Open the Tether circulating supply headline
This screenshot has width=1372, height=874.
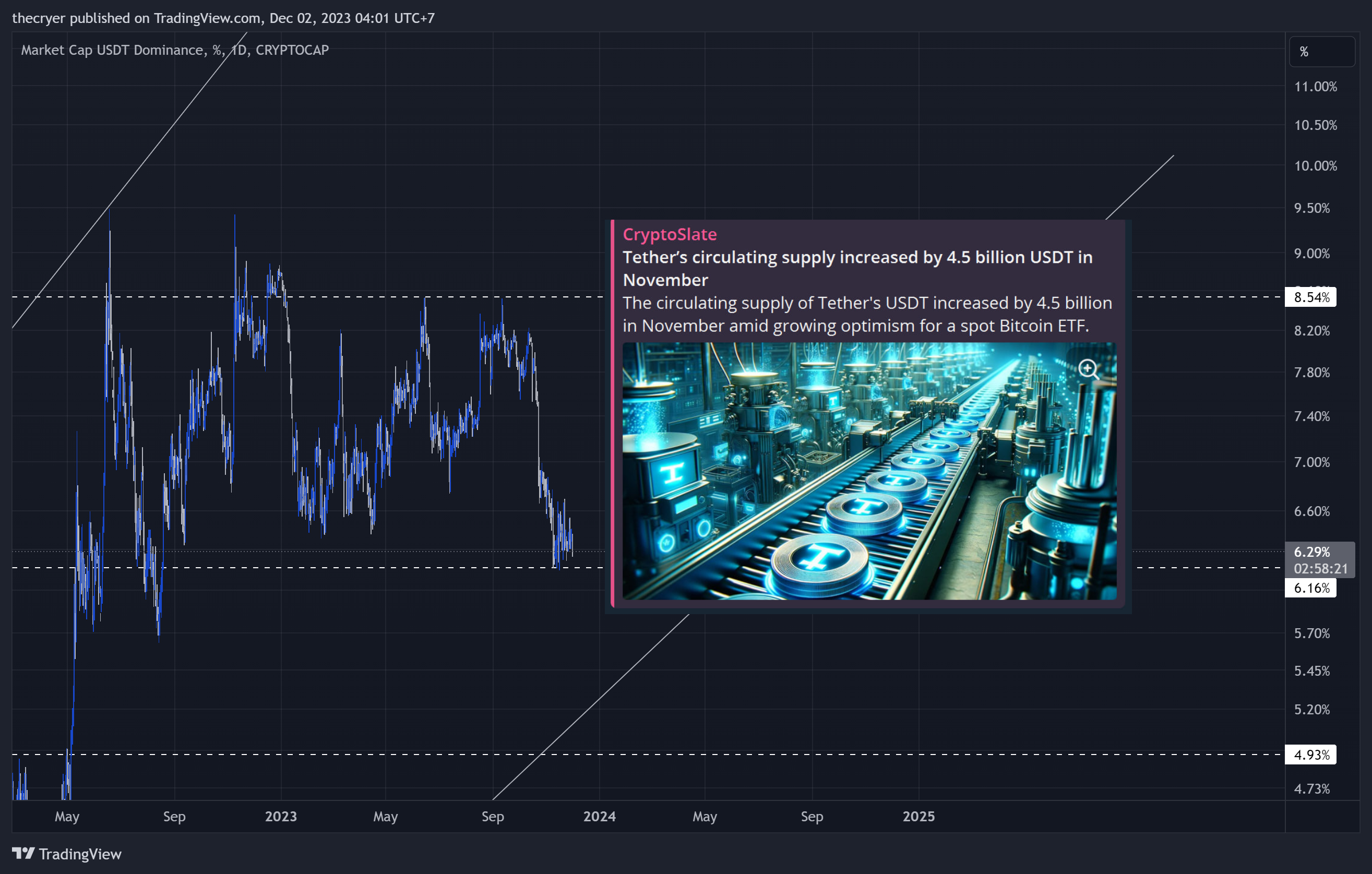pyautogui.click(x=857, y=268)
